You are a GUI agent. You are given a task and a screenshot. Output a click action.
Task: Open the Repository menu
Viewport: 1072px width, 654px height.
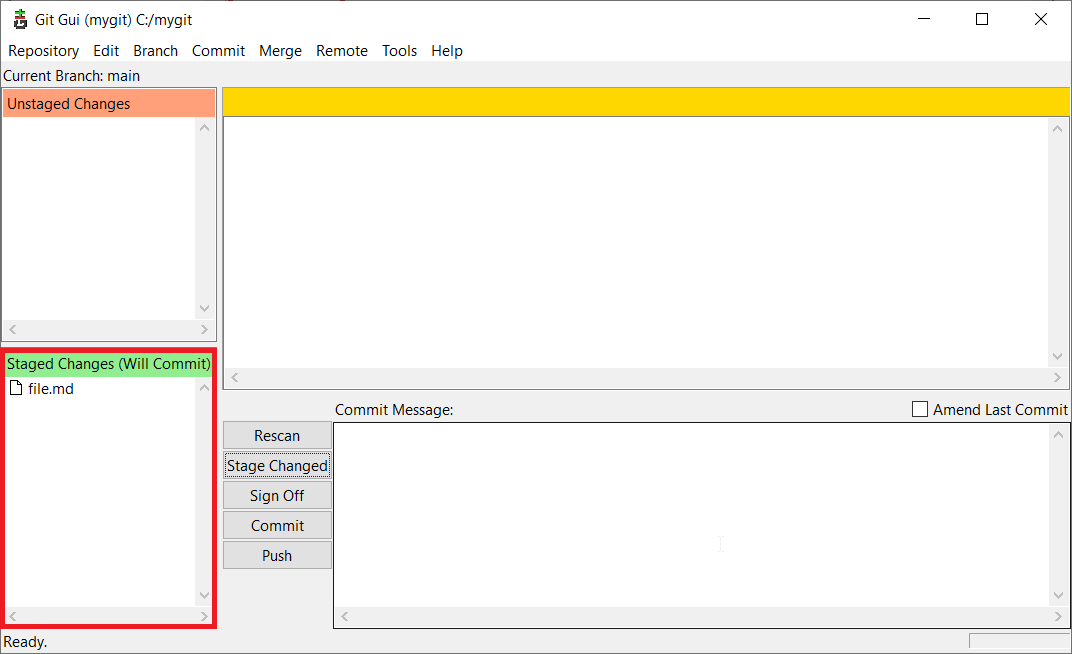[43, 51]
